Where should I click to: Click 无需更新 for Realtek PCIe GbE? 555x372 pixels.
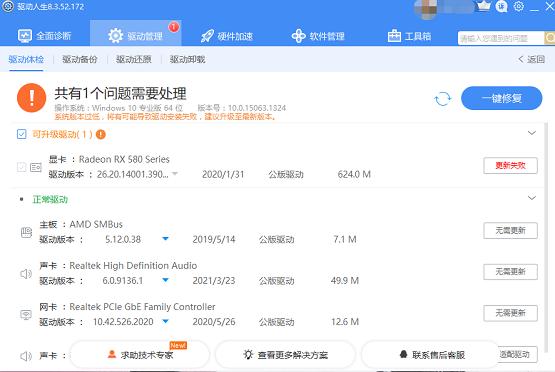coord(510,313)
